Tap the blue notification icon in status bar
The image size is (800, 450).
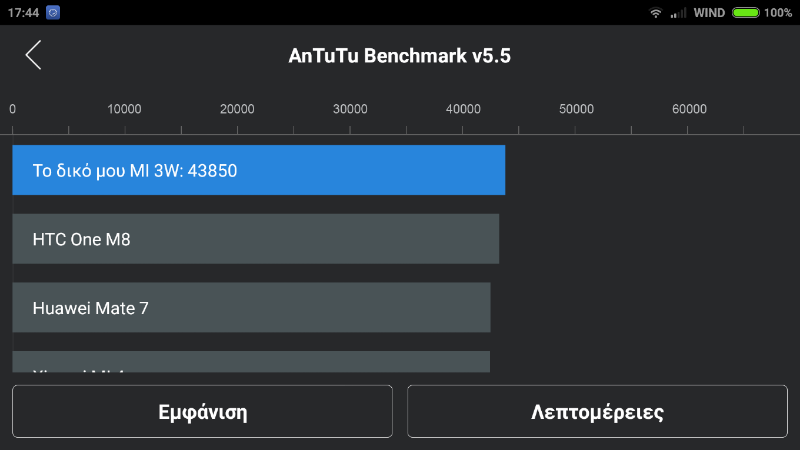point(53,13)
